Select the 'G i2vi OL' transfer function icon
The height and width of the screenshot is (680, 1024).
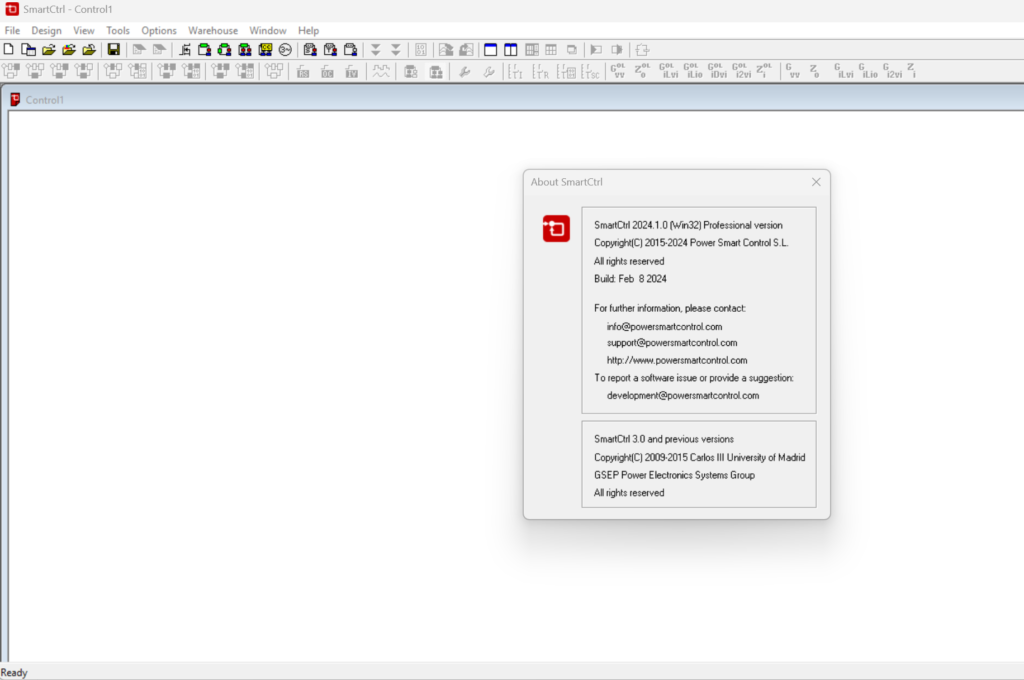(742, 71)
